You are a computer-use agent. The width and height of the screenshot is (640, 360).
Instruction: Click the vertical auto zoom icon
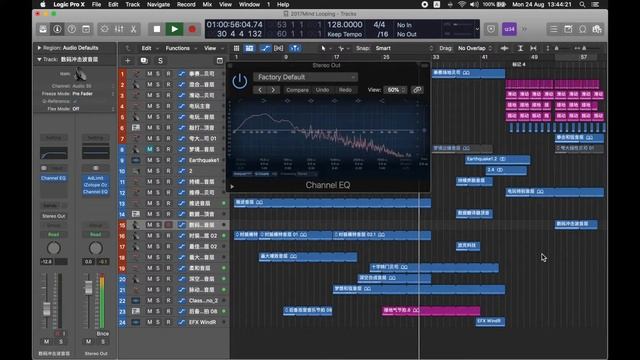[x=520, y=48]
